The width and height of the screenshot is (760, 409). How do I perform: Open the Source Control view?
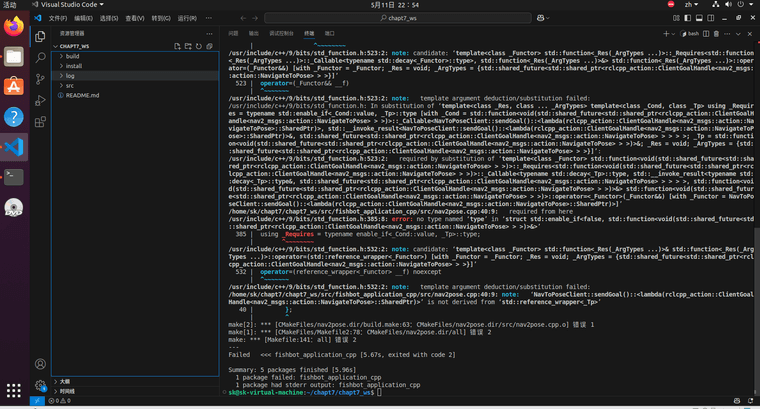coord(40,79)
